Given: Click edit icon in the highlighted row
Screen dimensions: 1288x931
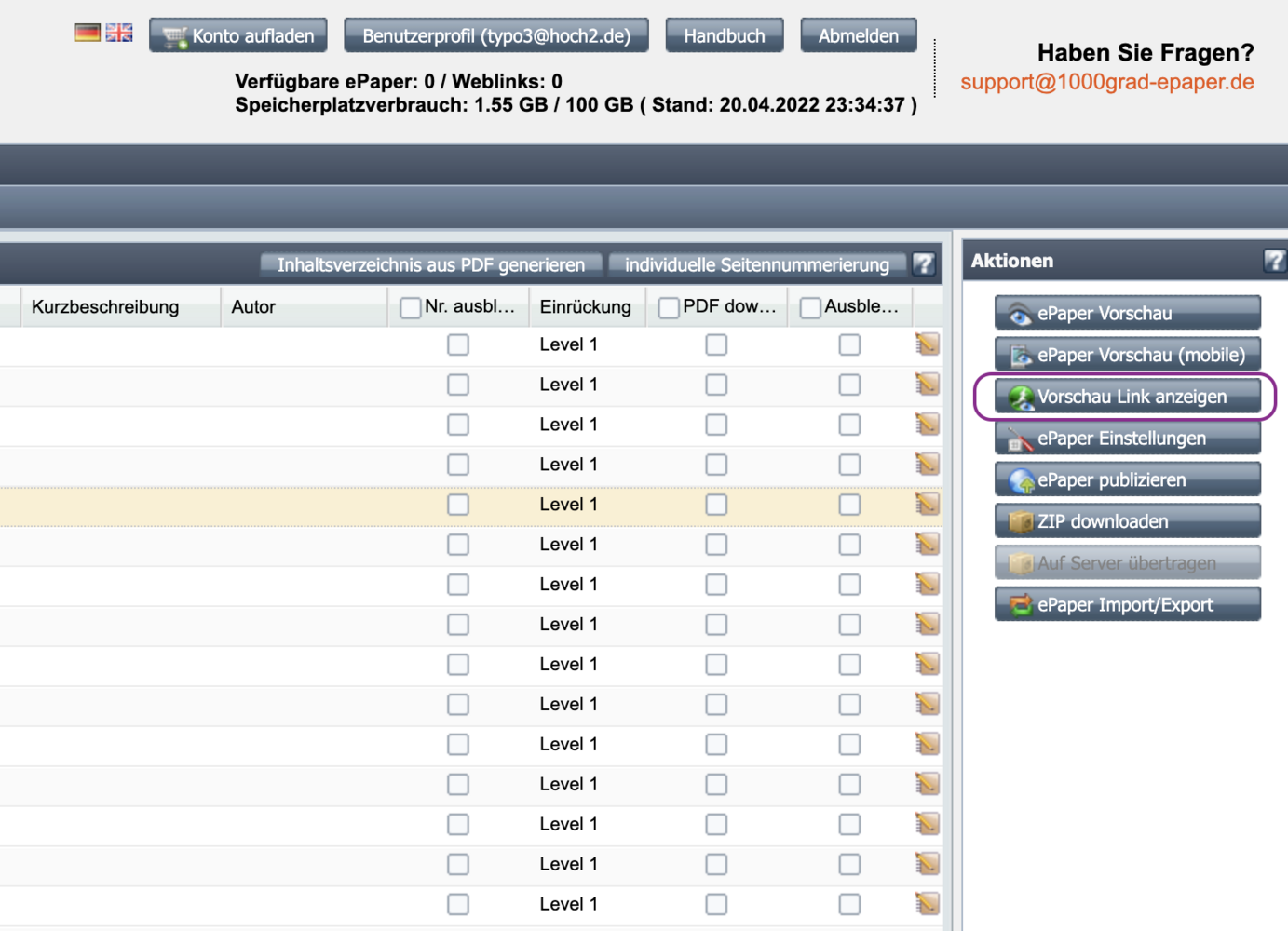Looking at the screenshot, I should [927, 505].
